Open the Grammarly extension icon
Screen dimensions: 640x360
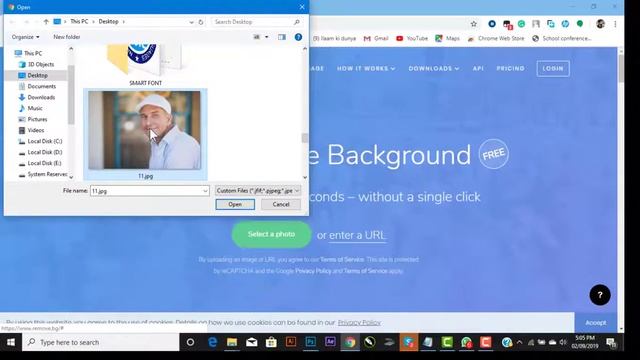[x=521, y=24]
